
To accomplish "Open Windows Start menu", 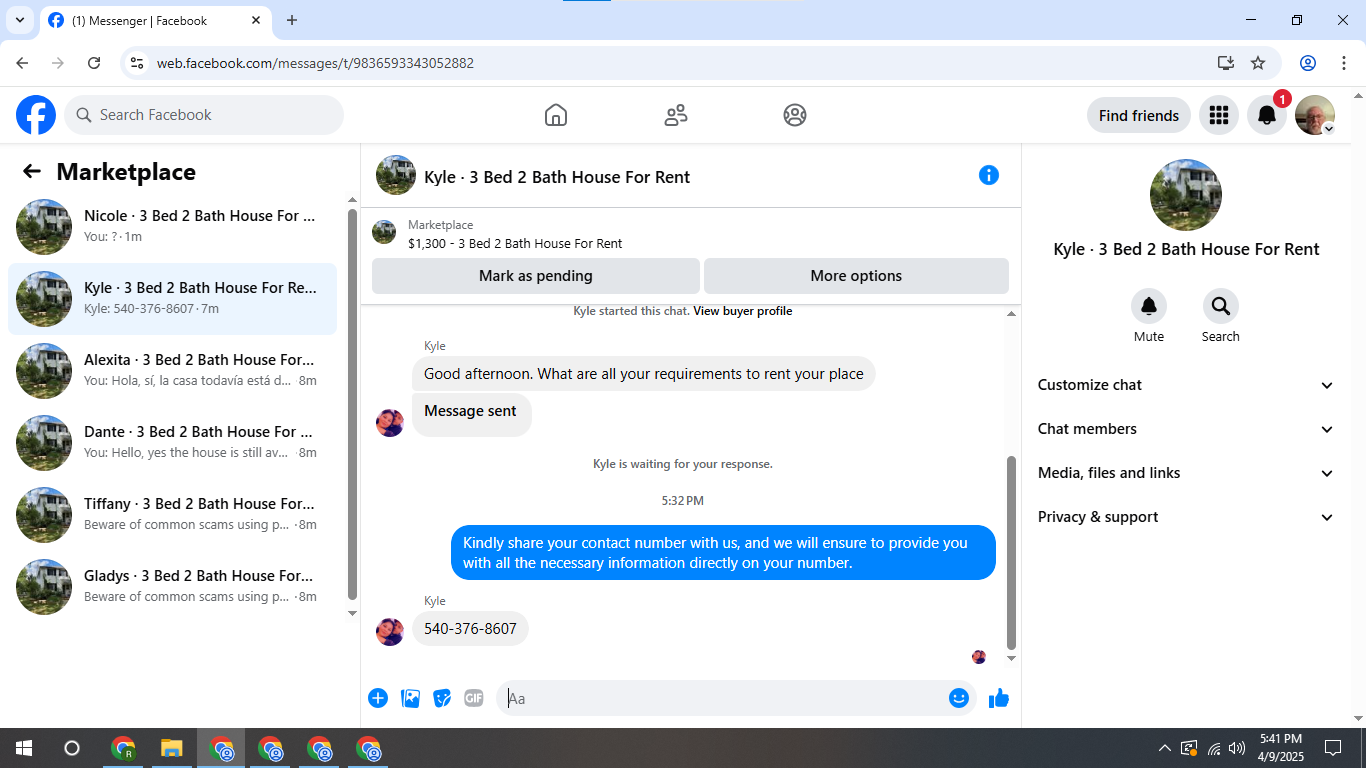I will (x=23, y=748).
